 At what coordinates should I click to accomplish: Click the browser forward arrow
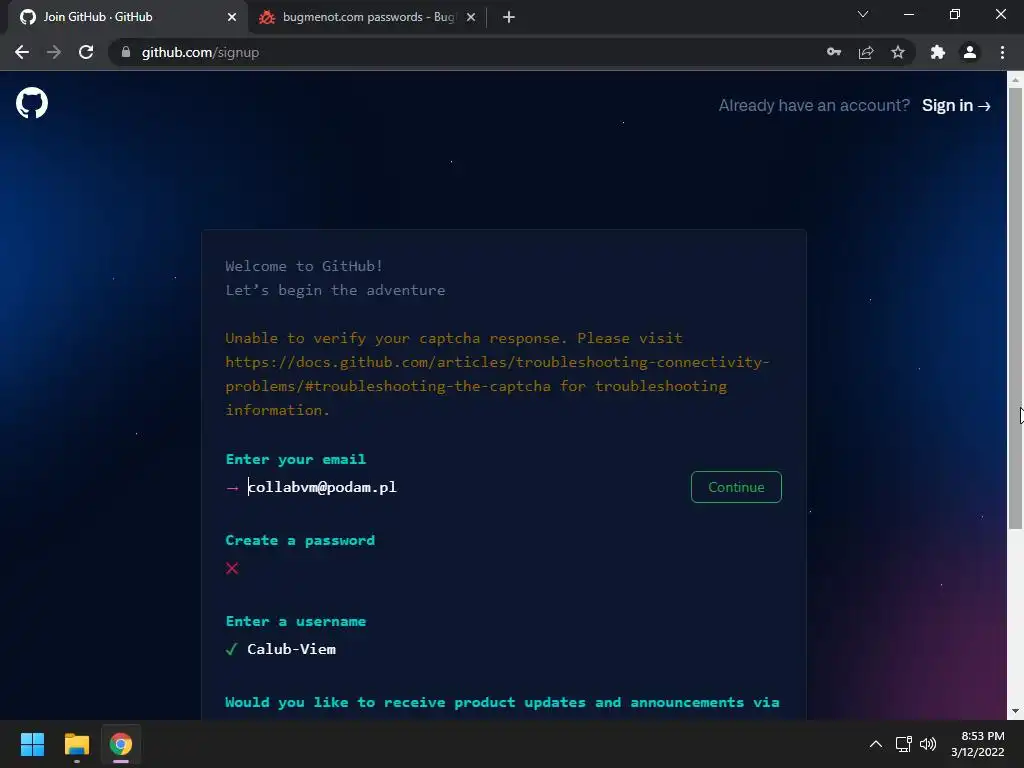coord(54,52)
